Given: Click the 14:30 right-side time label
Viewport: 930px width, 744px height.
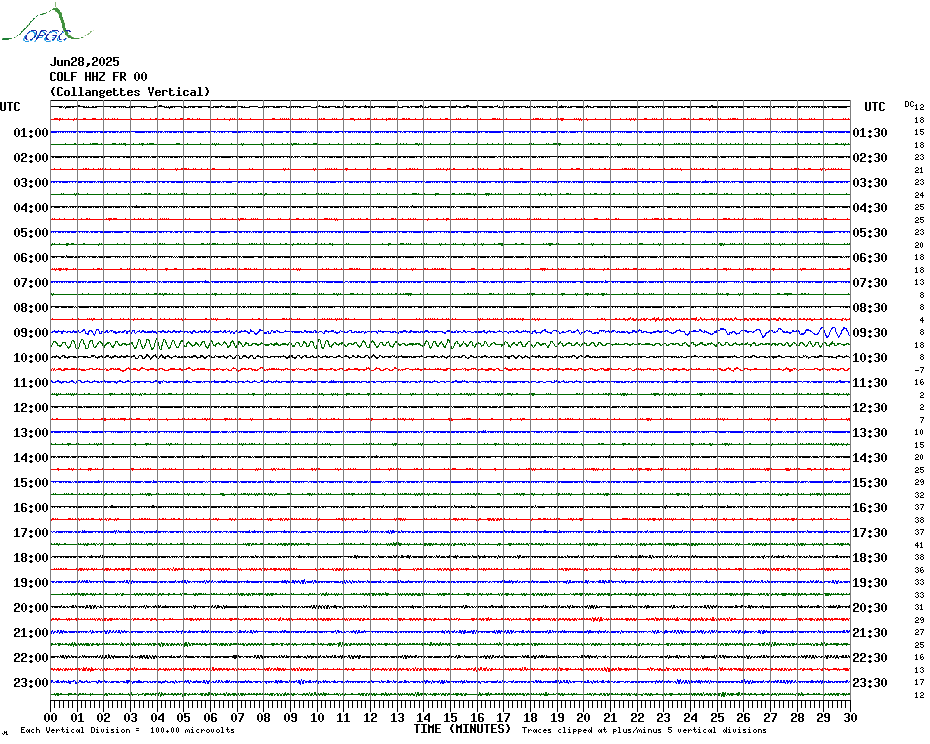Looking at the screenshot, I should point(870,457).
